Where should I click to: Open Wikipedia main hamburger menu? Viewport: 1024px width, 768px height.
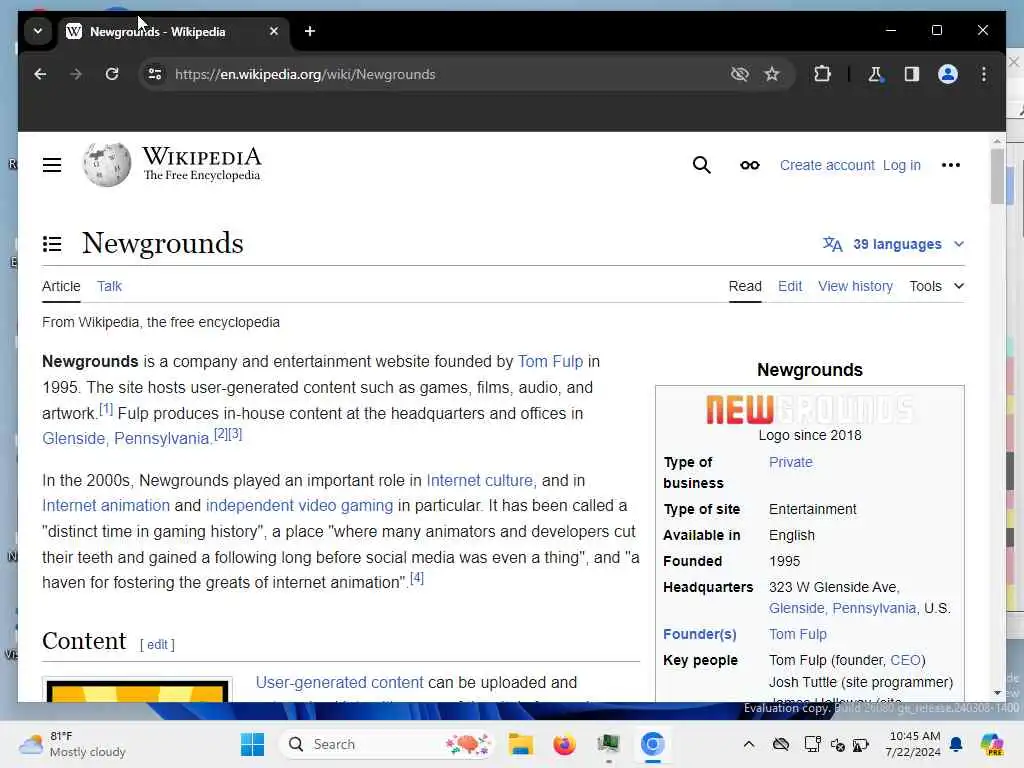pyautogui.click(x=52, y=165)
